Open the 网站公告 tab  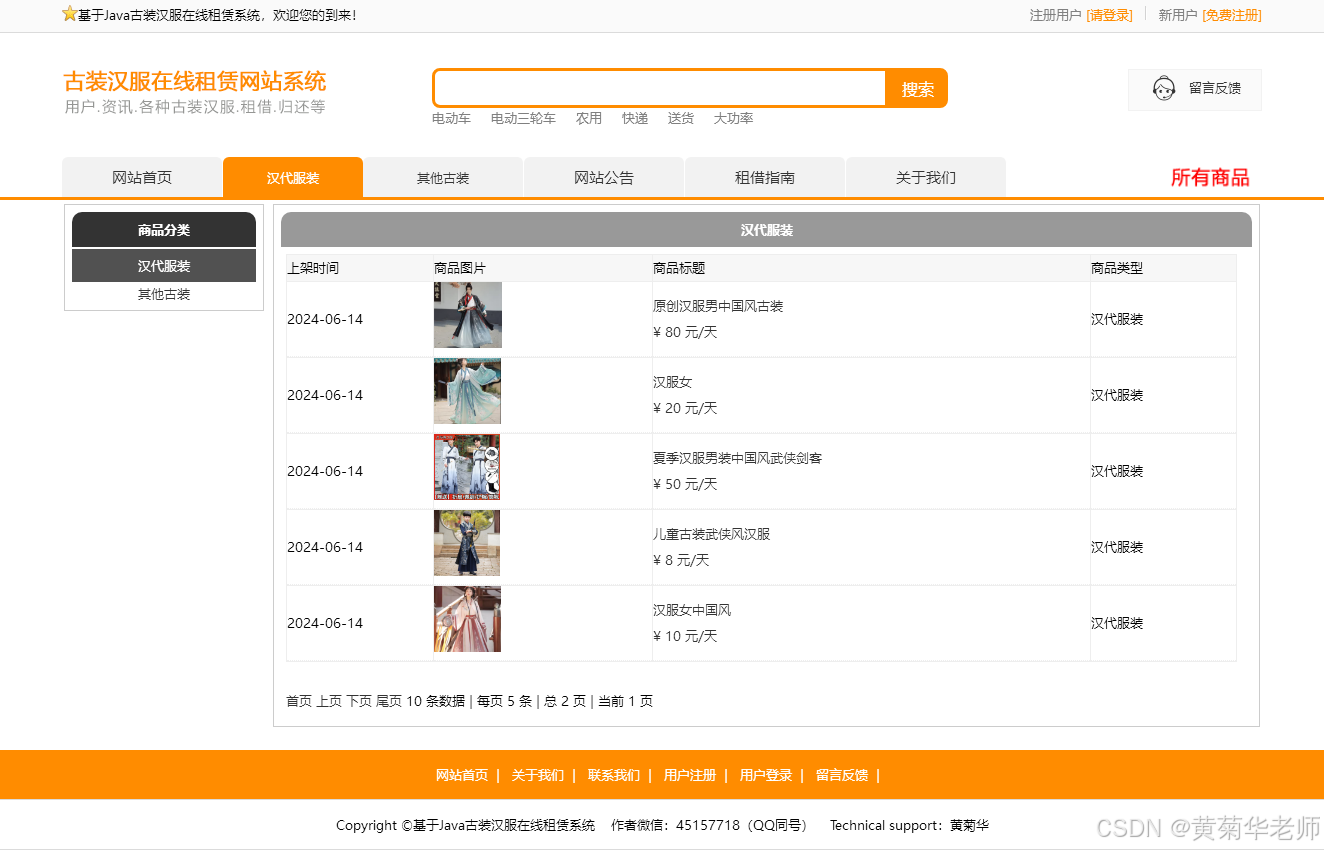click(x=604, y=177)
